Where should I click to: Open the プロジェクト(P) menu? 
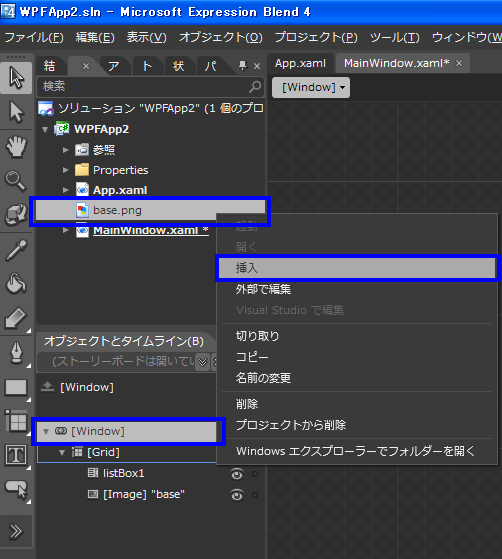(x=316, y=37)
